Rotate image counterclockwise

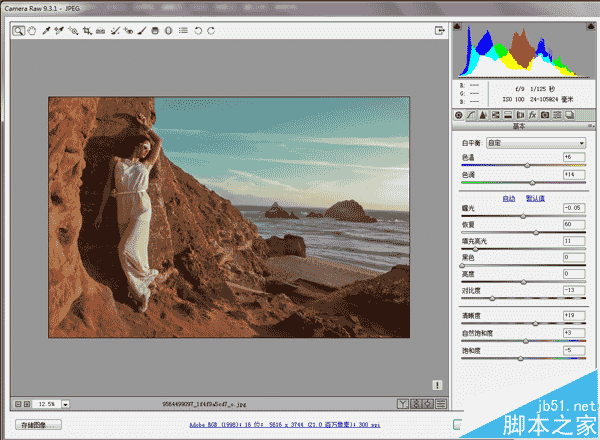pyautogui.click(x=197, y=31)
